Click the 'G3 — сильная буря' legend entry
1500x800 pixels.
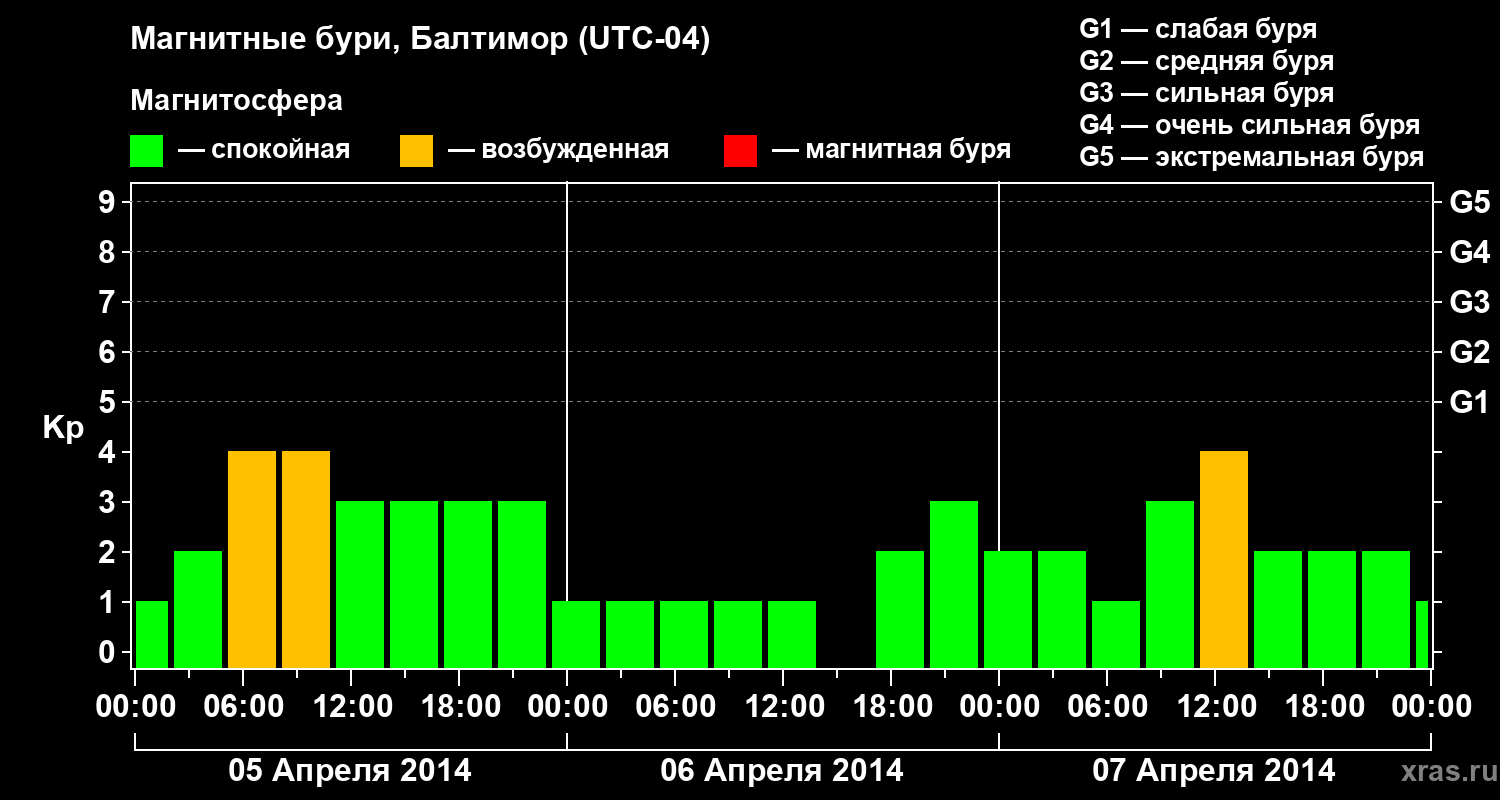(x=1207, y=93)
